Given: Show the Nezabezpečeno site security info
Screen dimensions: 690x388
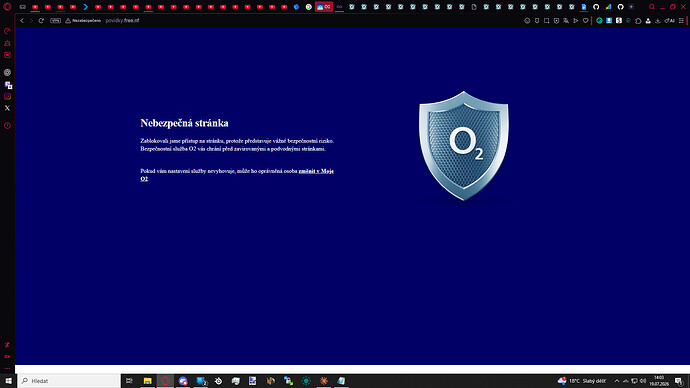Looking at the screenshot, I should tap(83, 21).
